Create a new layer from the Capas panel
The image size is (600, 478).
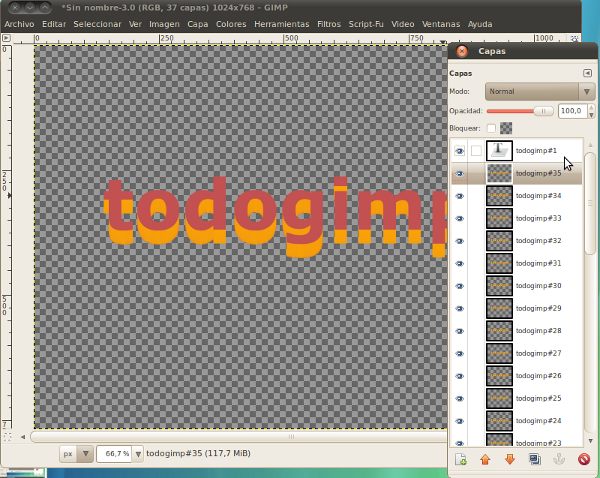coord(461,459)
